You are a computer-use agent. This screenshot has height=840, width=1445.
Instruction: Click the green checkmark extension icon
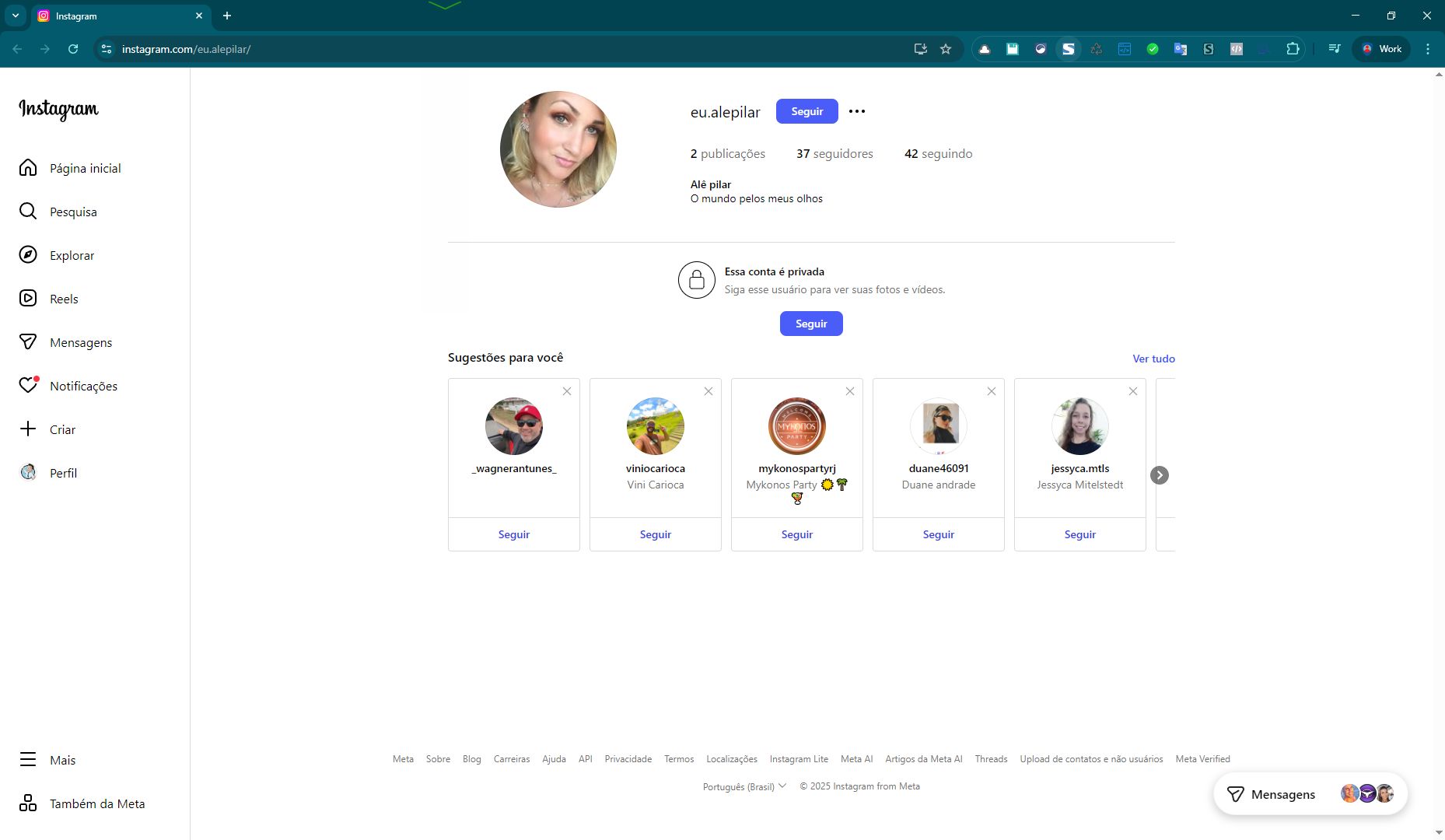click(1153, 49)
